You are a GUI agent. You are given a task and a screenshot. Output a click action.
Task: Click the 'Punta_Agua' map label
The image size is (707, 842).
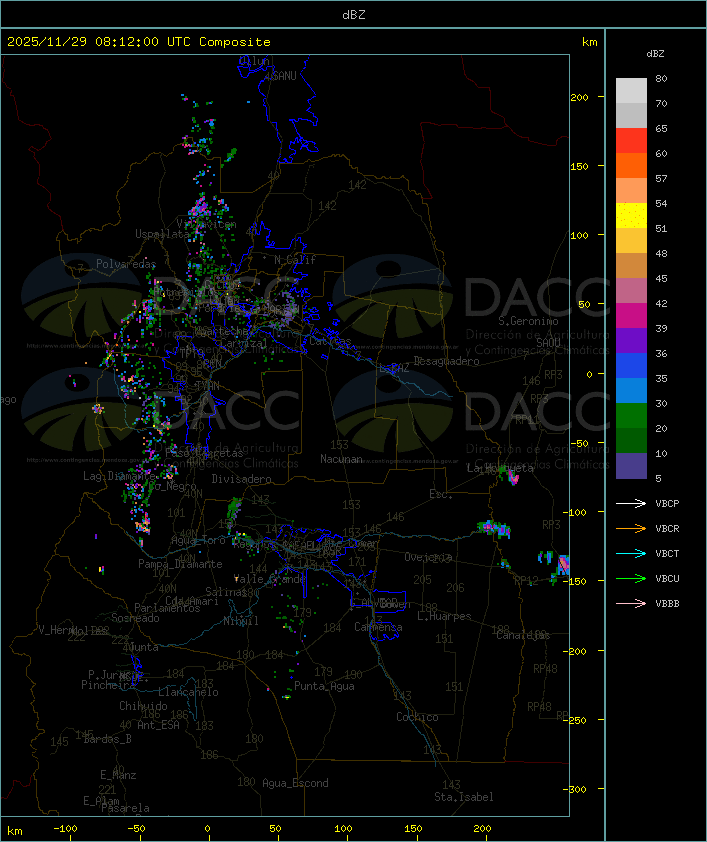coord(324,686)
